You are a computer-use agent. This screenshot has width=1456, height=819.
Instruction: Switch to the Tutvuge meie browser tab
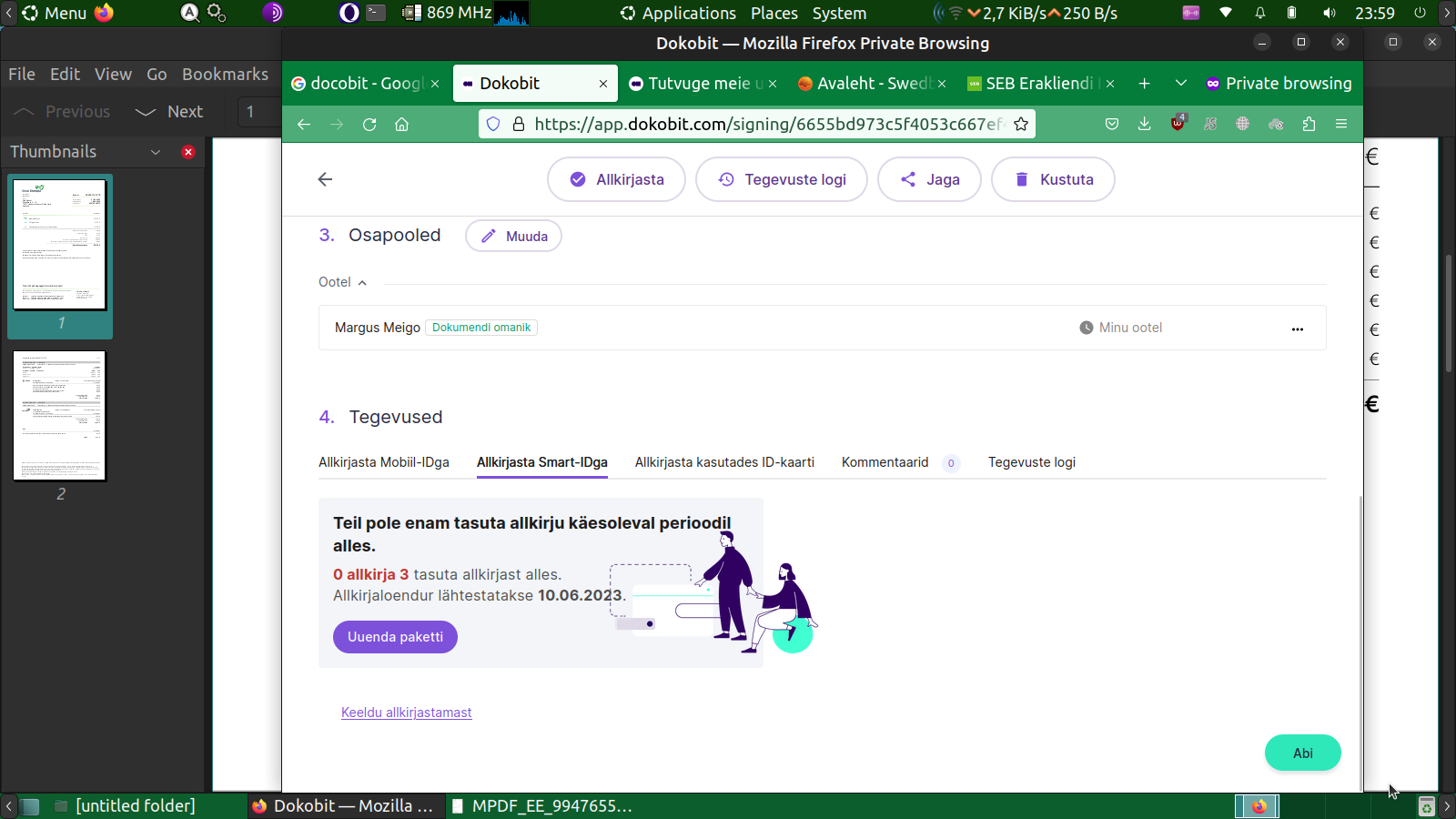coord(703,83)
